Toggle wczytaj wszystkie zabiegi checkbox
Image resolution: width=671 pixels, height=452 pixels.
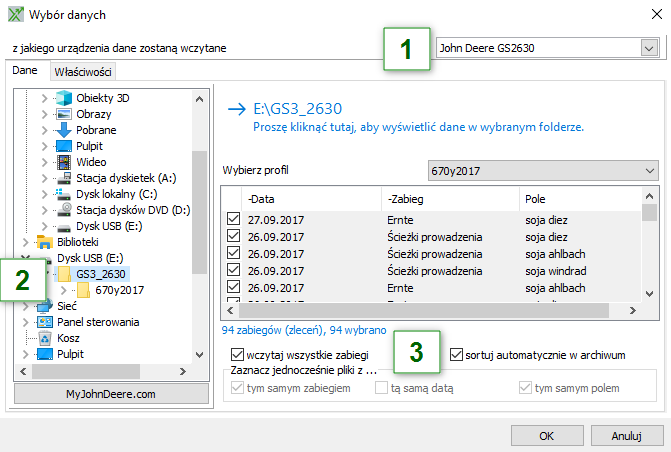238,355
